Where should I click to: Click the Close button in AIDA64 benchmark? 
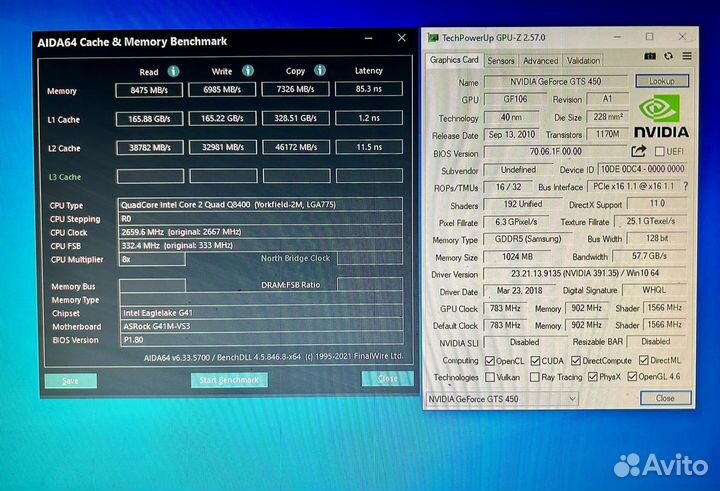click(388, 378)
